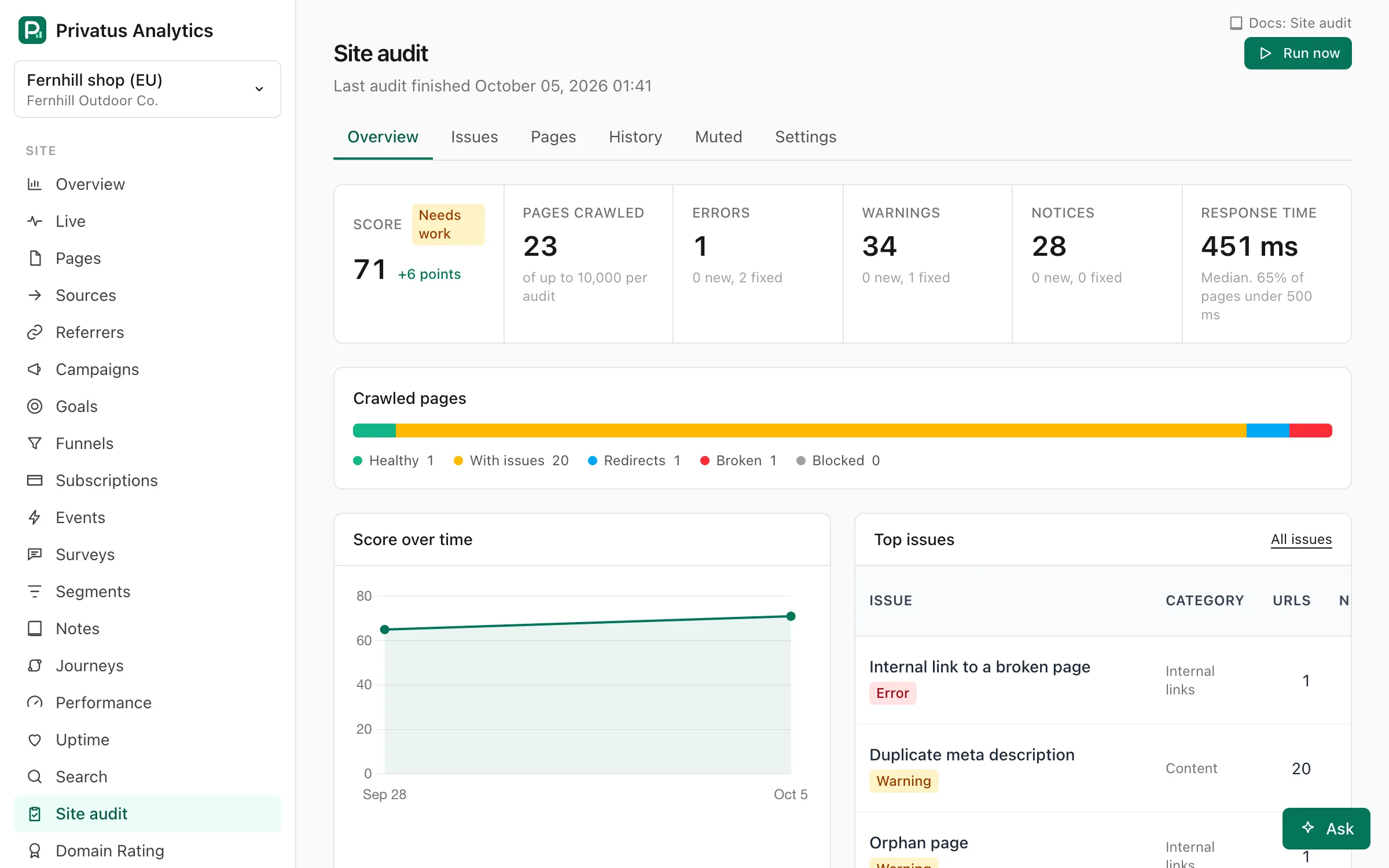Open Campaigns megaphone icon

pyautogui.click(x=35, y=369)
